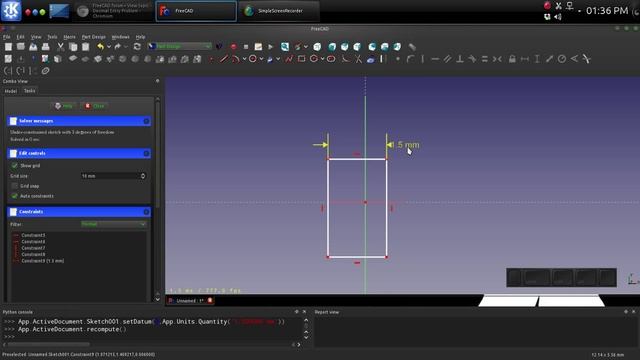Select the trim edge (scissors) tool
Viewport: 640px width, 360px height.
coord(358,59)
